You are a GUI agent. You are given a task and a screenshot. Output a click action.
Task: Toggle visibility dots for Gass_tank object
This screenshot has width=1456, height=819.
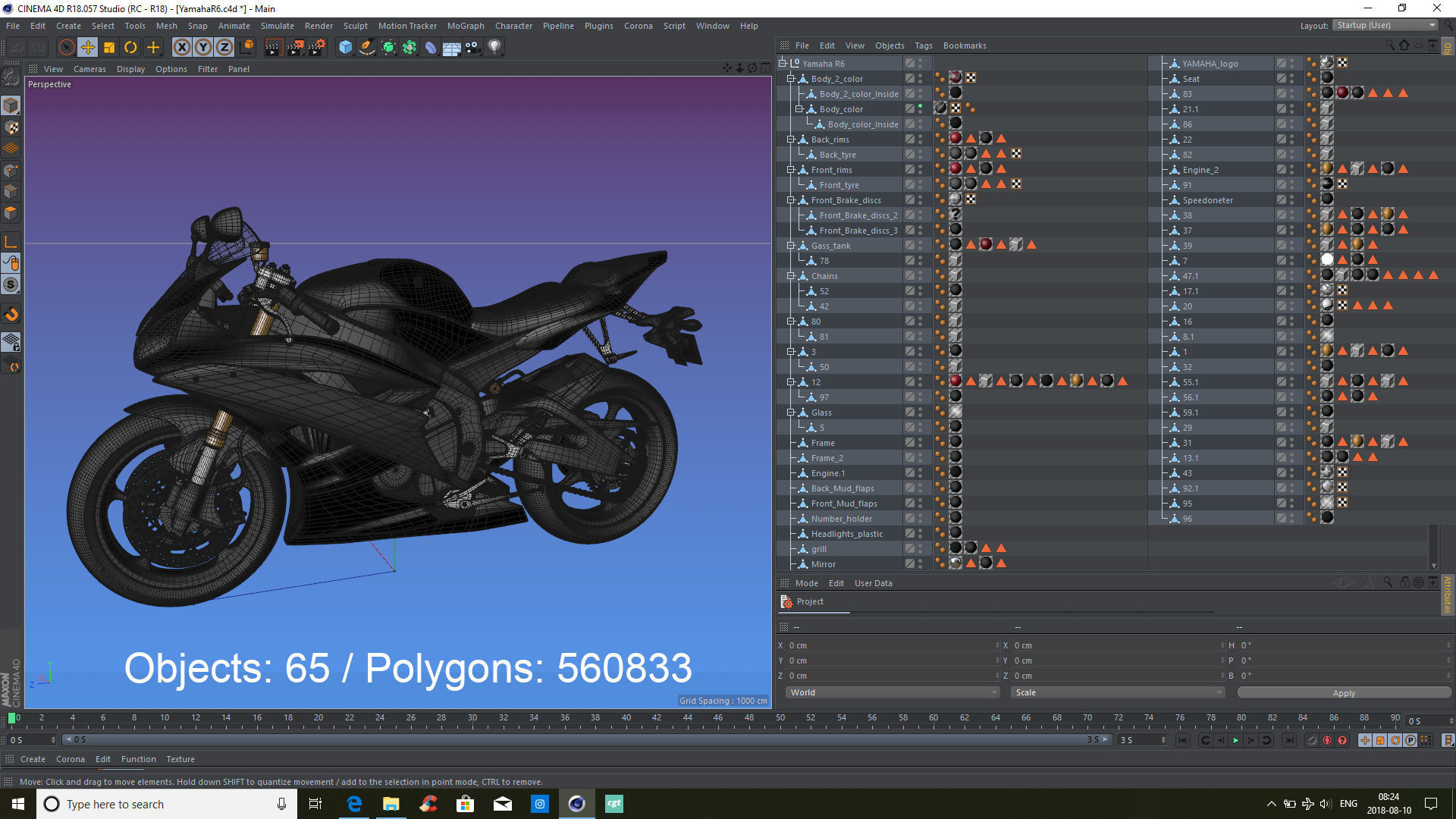[921, 246]
